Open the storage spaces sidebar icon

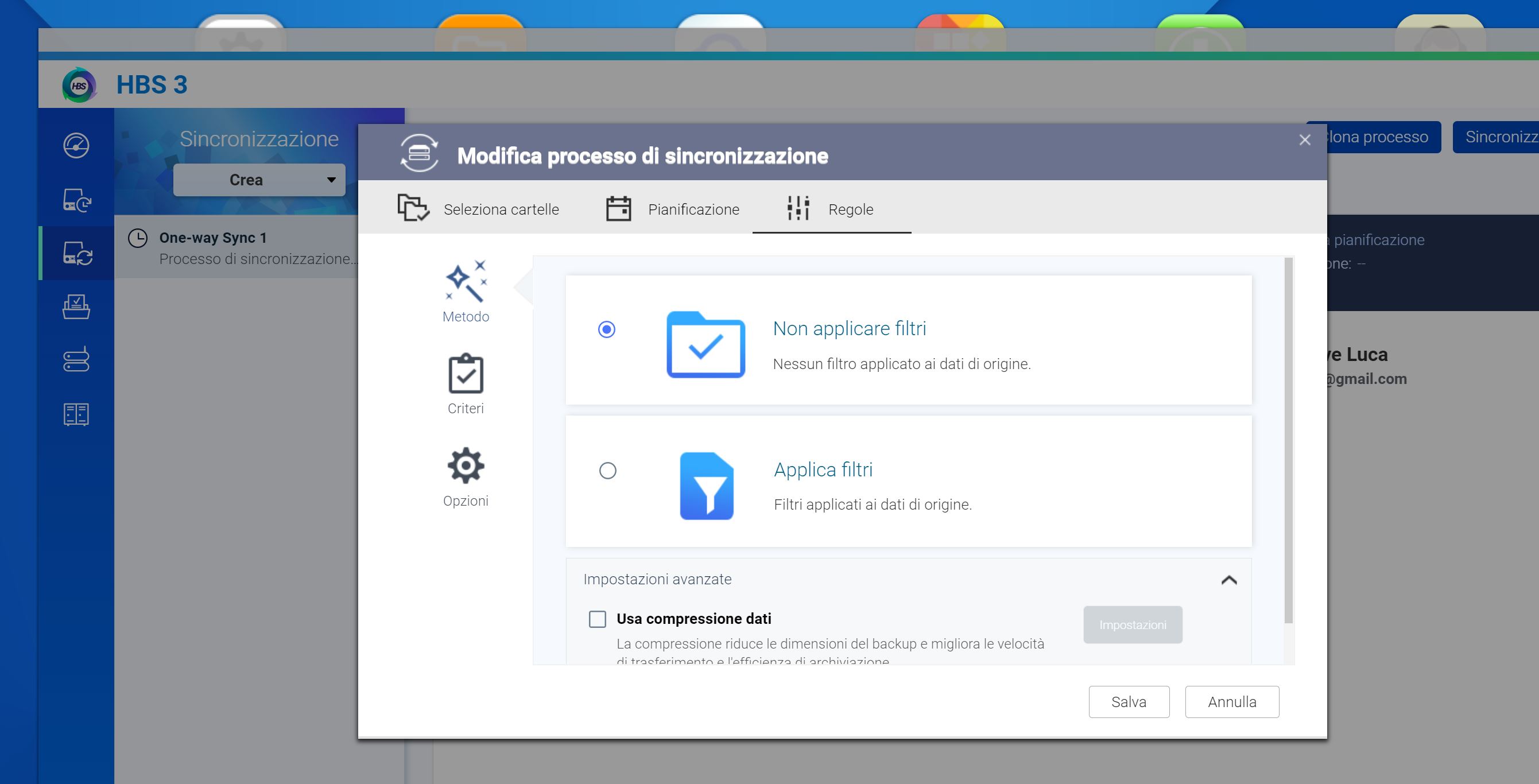coord(76,359)
